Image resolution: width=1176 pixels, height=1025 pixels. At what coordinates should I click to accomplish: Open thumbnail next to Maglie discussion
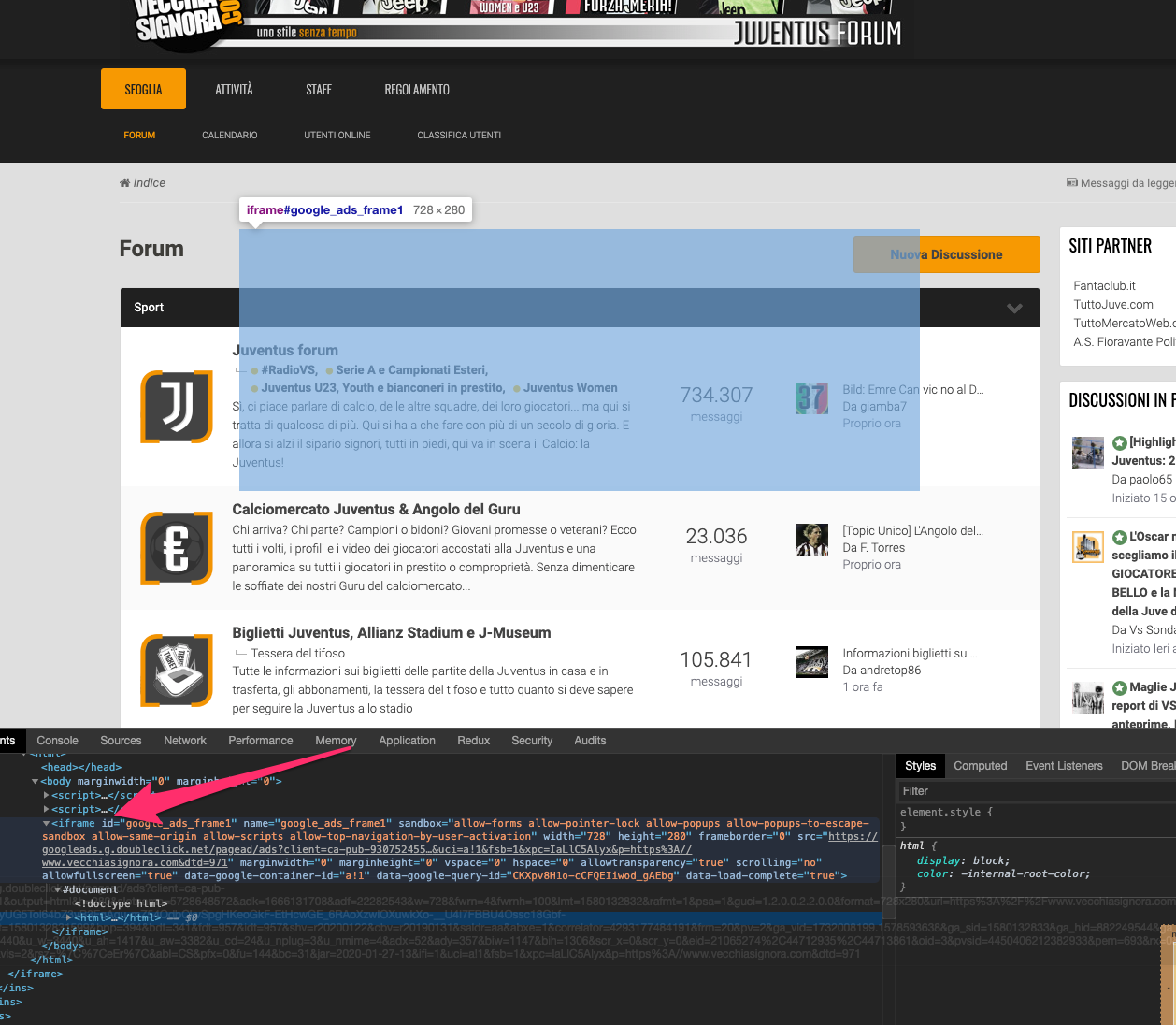[1088, 697]
